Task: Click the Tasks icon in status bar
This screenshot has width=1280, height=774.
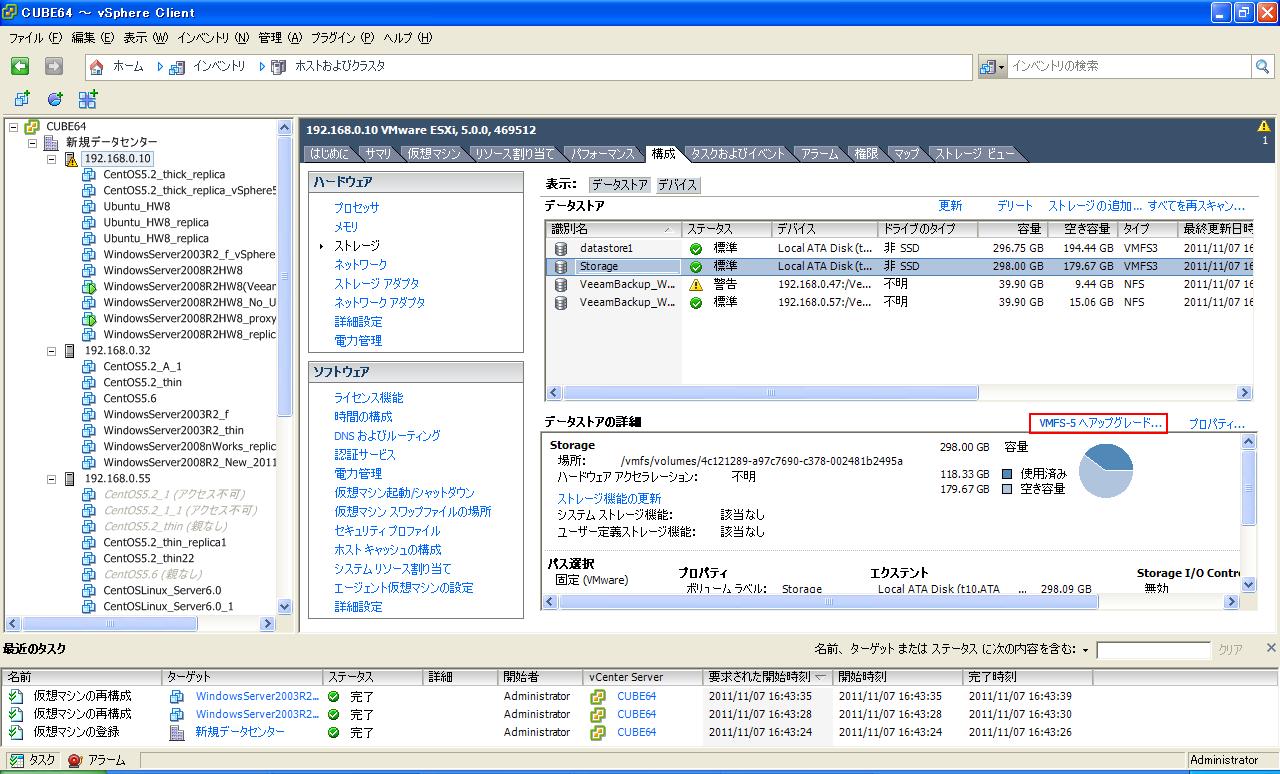Action: 16,760
